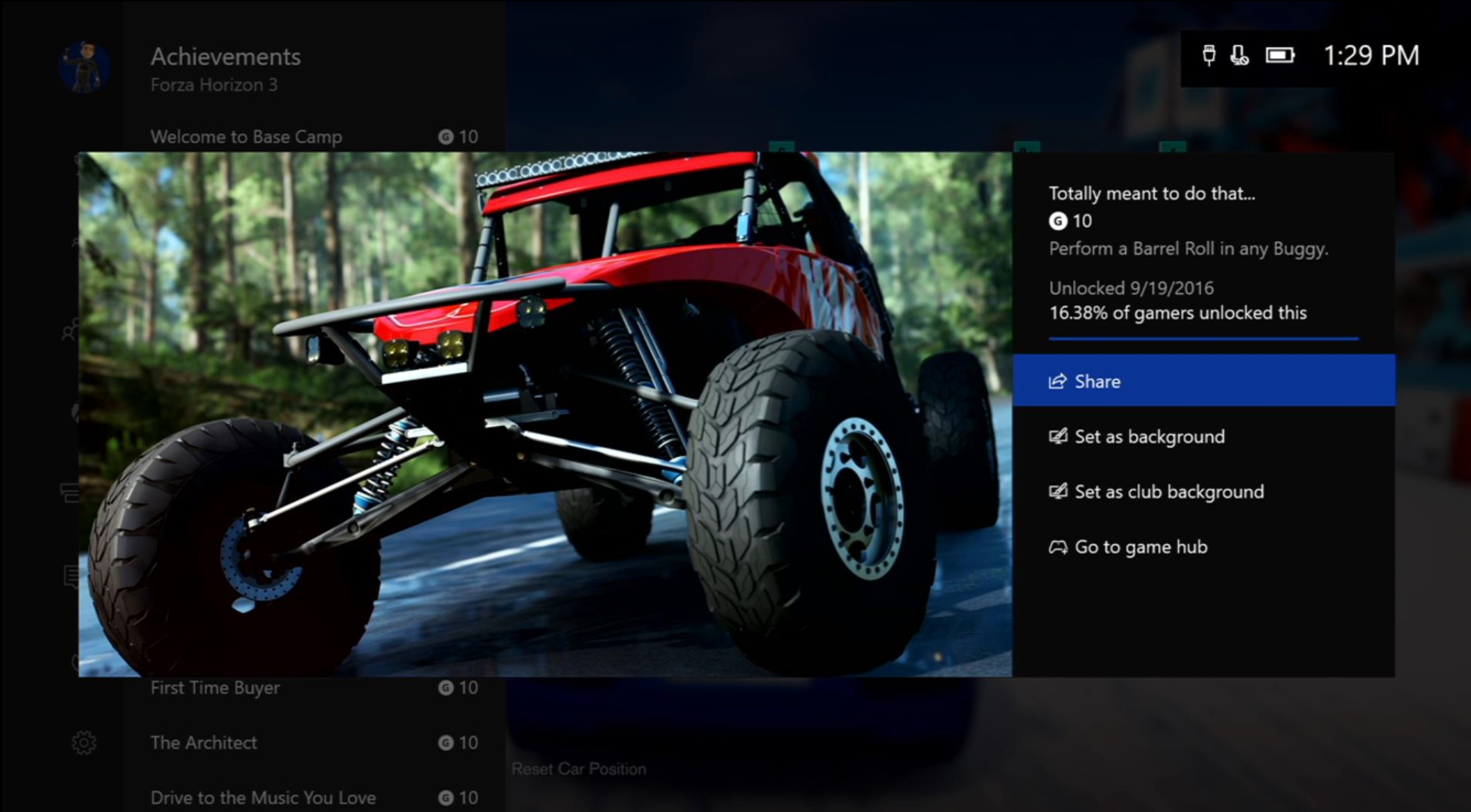Select Go to game hub option

pos(1141,547)
